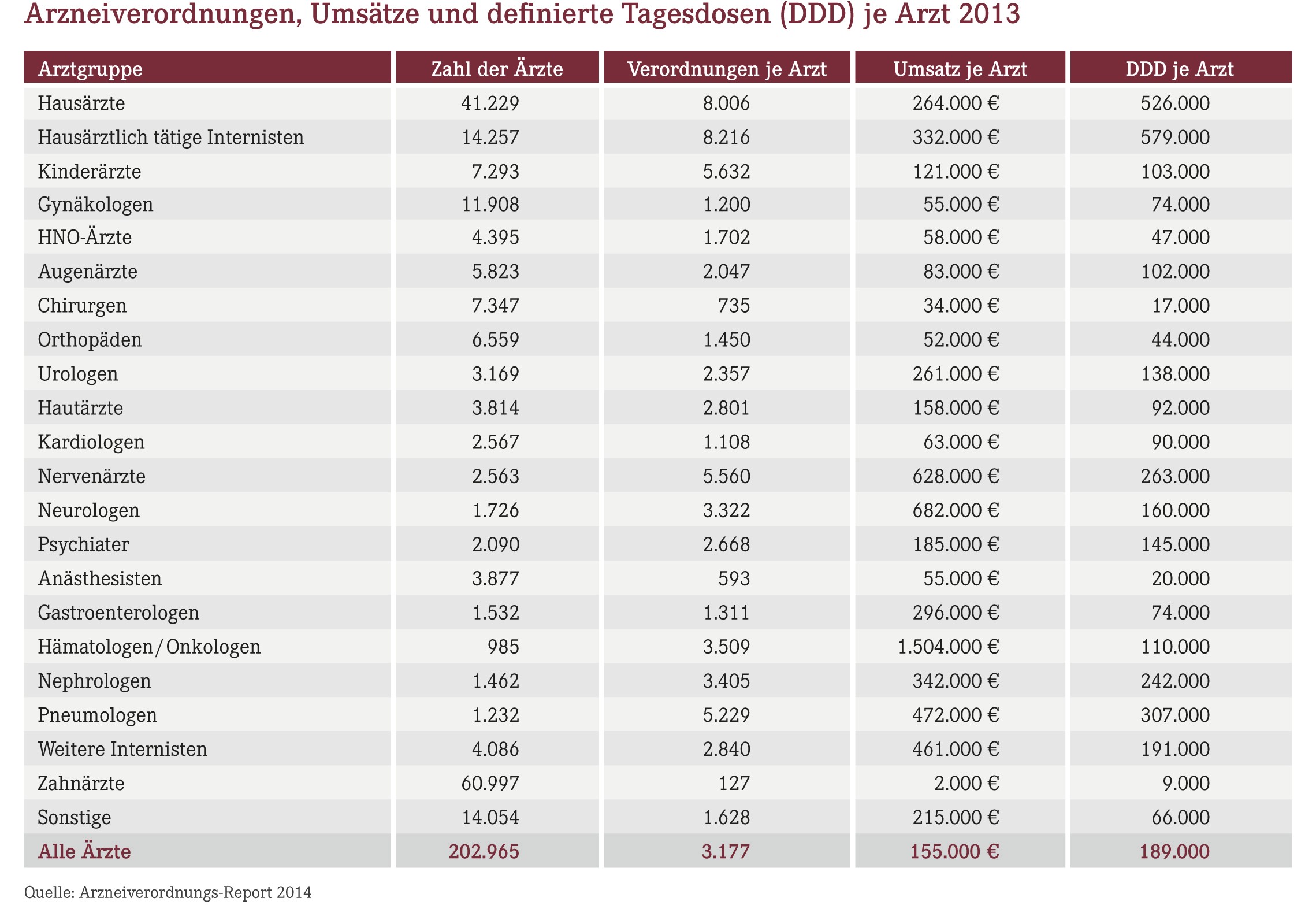Select the 'Hautärzte' row label
Screen dimensions: 1316x905
click(x=80, y=408)
